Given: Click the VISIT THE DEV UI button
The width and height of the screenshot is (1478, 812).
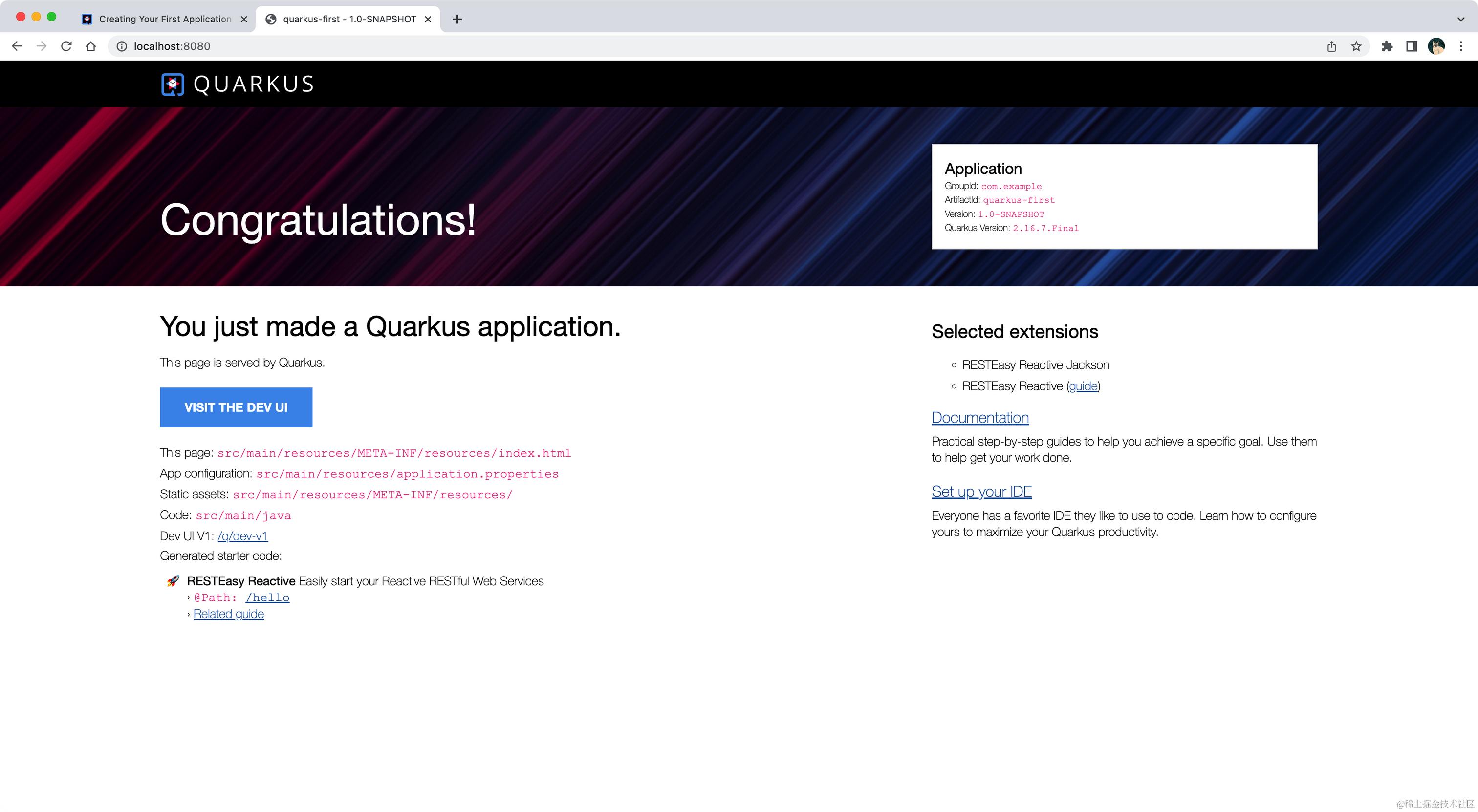Looking at the screenshot, I should [236, 407].
